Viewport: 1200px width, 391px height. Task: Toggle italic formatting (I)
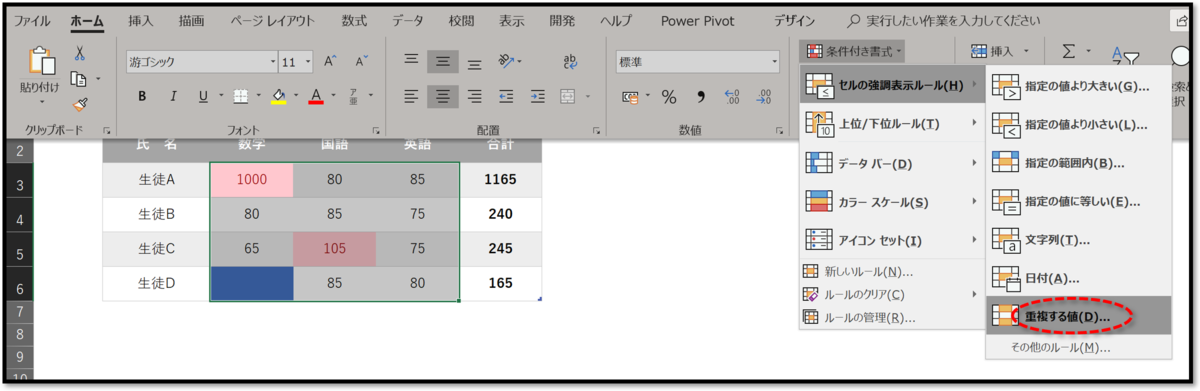(173, 97)
